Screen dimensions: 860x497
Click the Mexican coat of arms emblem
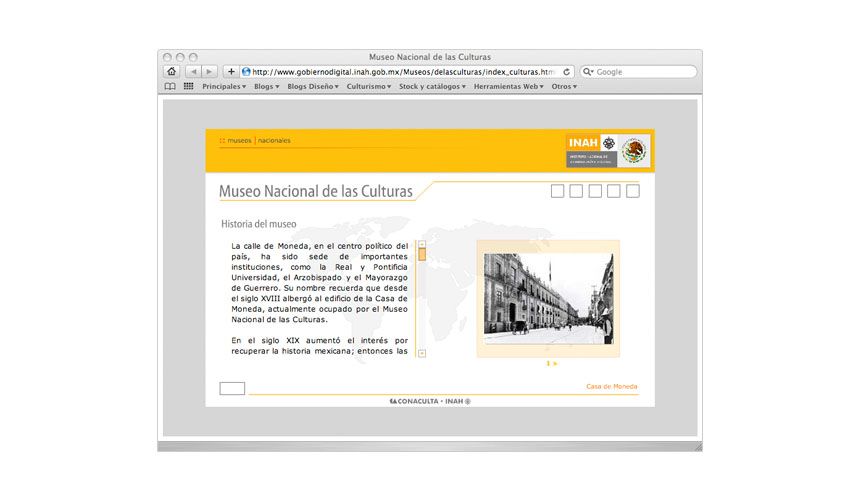635,151
